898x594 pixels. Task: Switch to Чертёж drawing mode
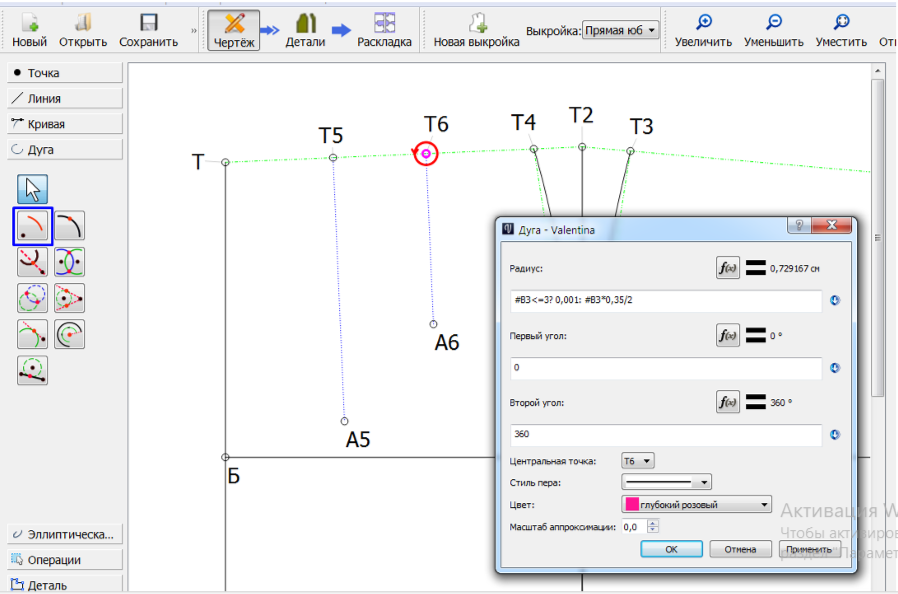(234, 30)
